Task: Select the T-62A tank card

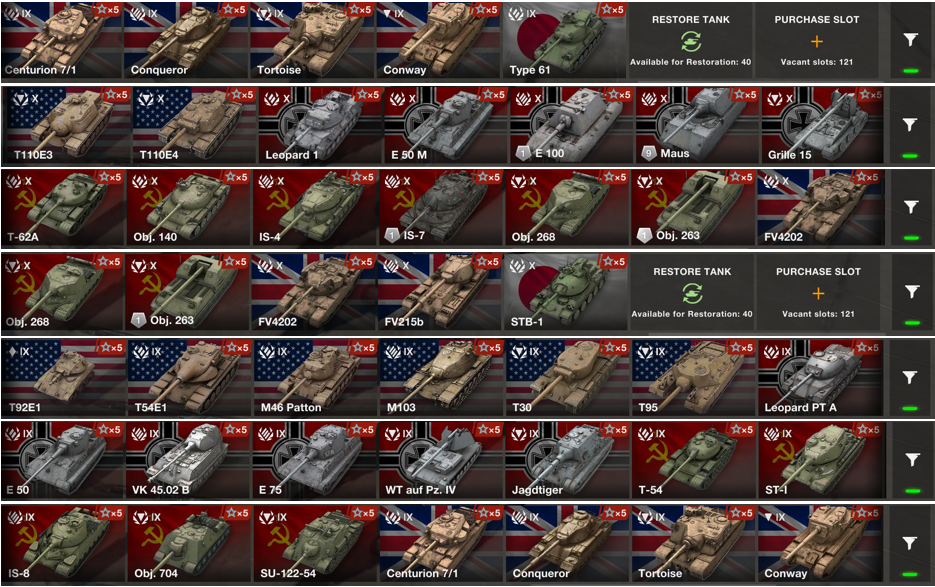Action: [63, 208]
